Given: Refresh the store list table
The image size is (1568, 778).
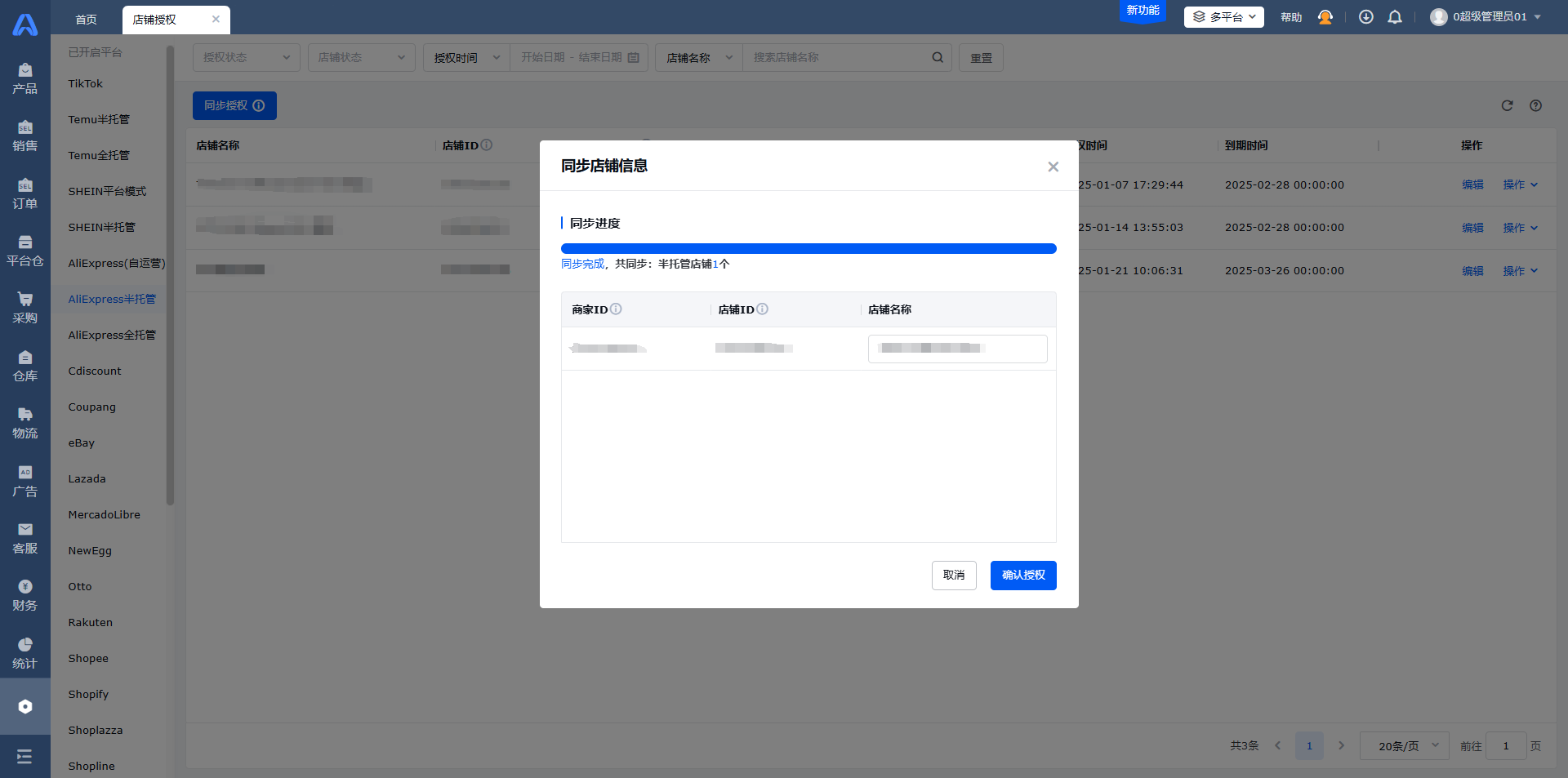Looking at the screenshot, I should [x=1507, y=105].
